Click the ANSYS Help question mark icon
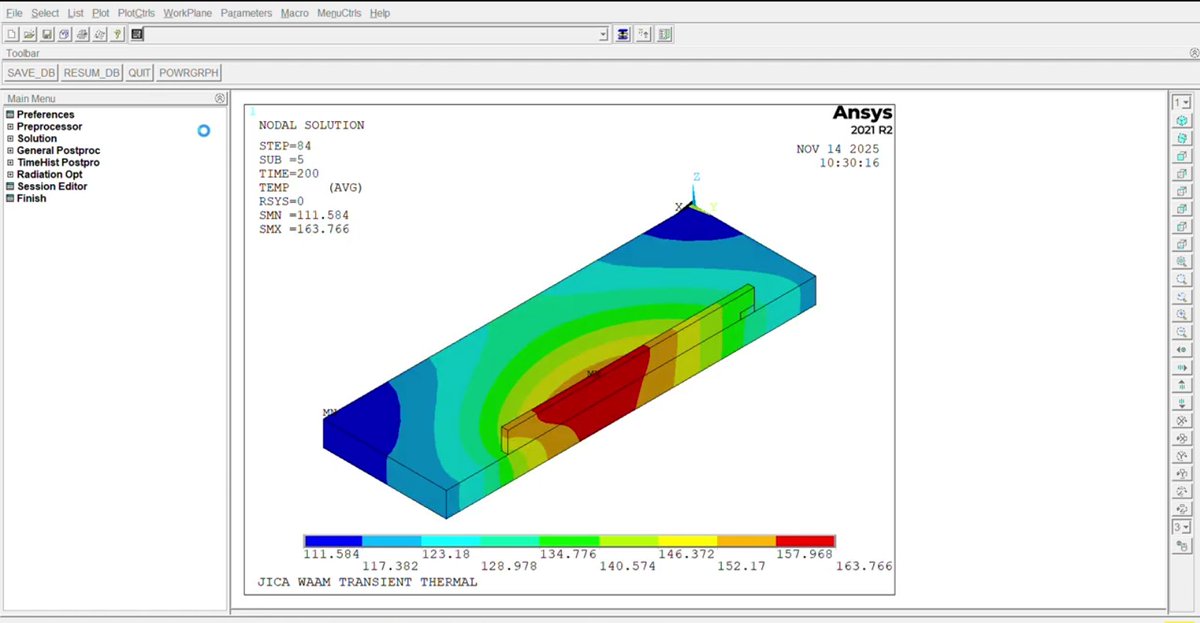Screen dimensions: 1200x623 [x=118, y=34]
